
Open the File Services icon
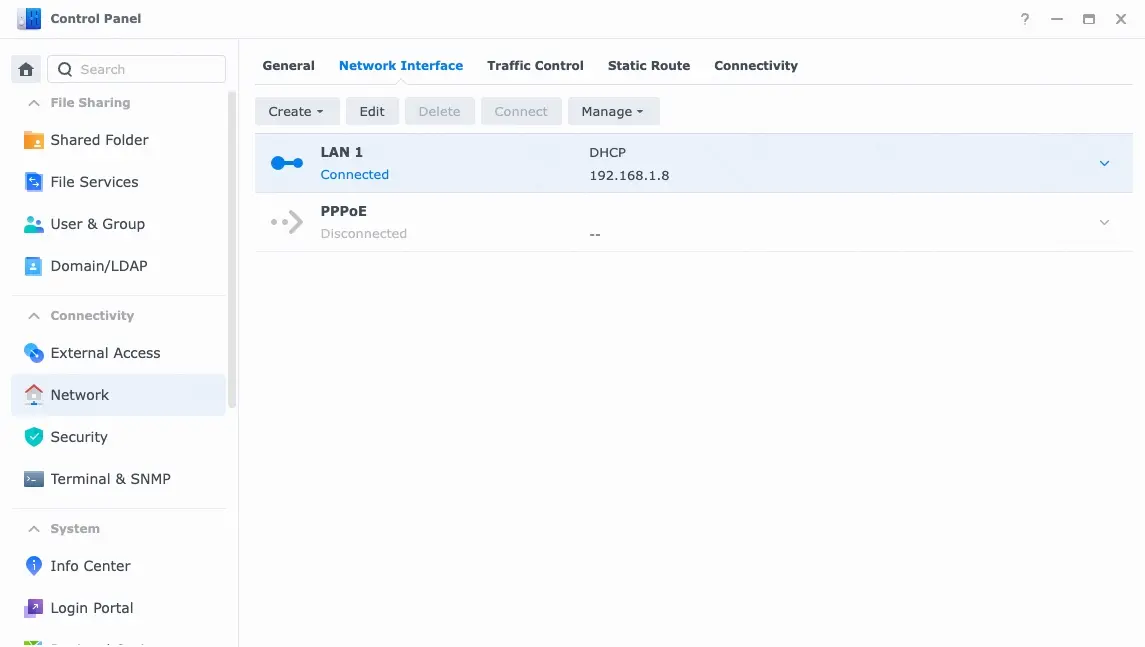tap(34, 182)
